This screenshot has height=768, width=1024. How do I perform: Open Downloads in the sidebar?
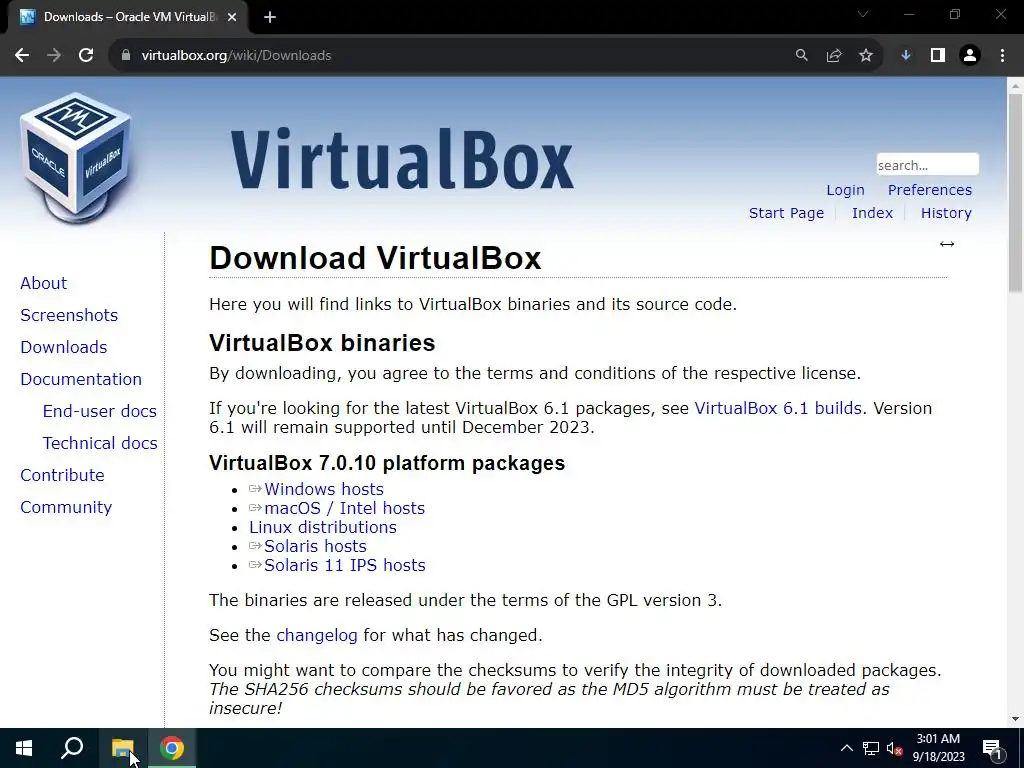point(63,347)
